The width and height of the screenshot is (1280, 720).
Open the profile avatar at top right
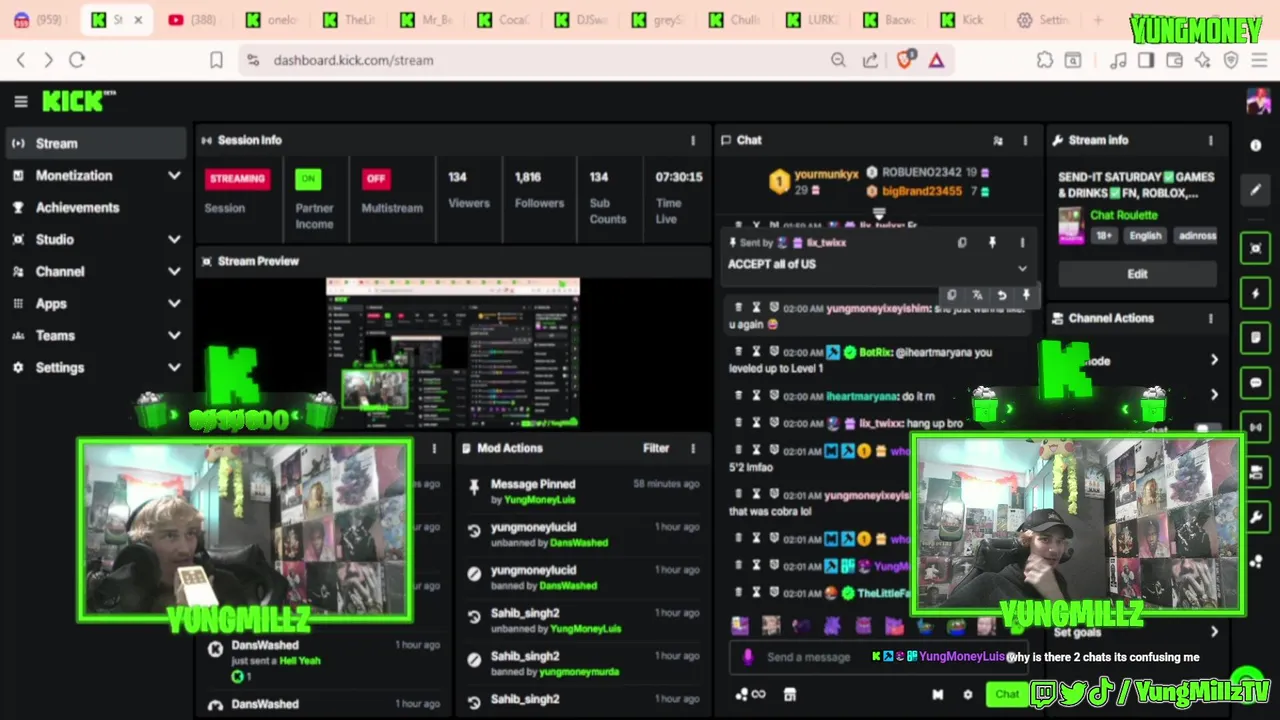pyautogui.click(x=1257, y=101)
